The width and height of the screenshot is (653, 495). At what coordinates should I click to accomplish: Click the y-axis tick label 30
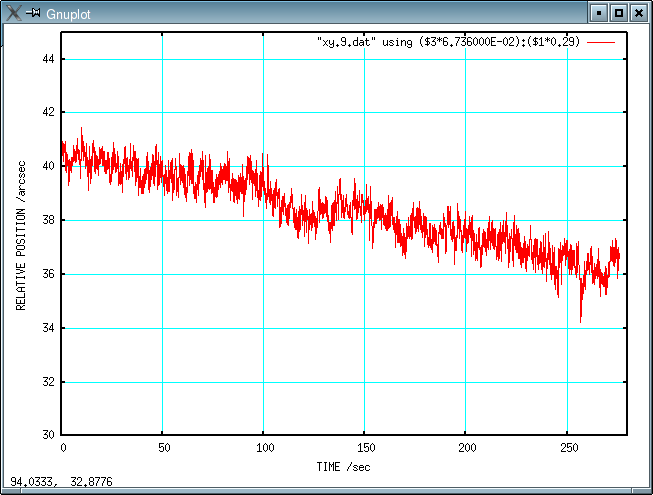click(x=48, y=435)
